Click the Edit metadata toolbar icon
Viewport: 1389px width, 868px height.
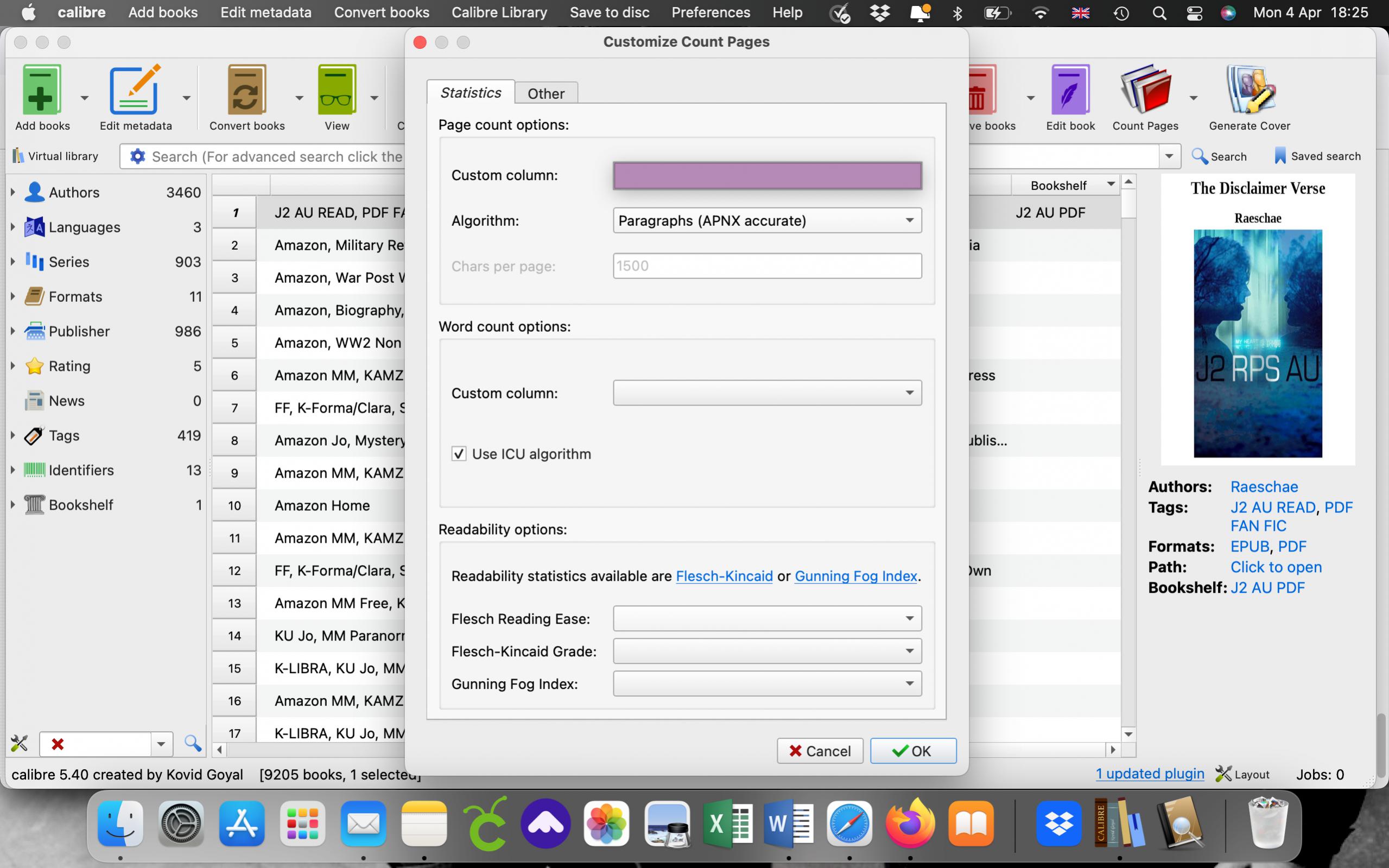point(135,90)
